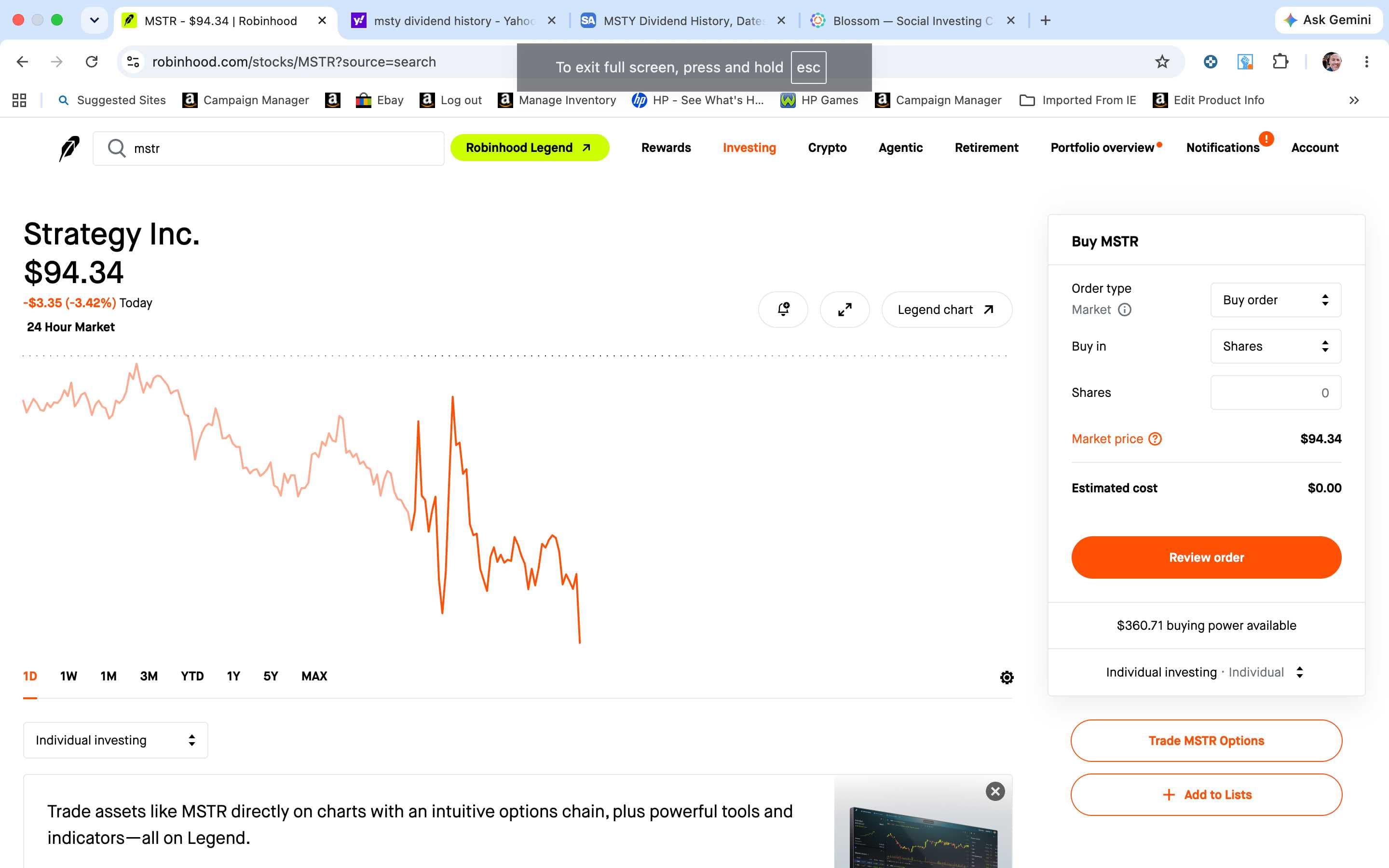Click the blue cross extension icon
1389x868 pixels.
[x=1211, y=61]
